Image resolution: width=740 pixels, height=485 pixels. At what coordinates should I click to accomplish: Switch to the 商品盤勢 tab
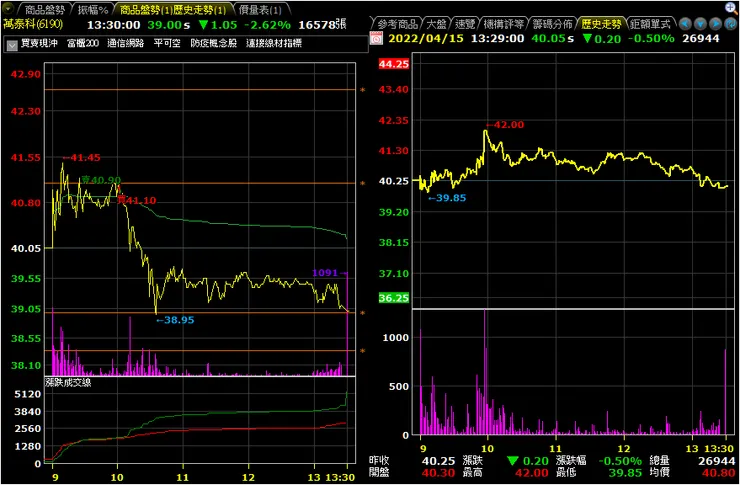point(44,9)
